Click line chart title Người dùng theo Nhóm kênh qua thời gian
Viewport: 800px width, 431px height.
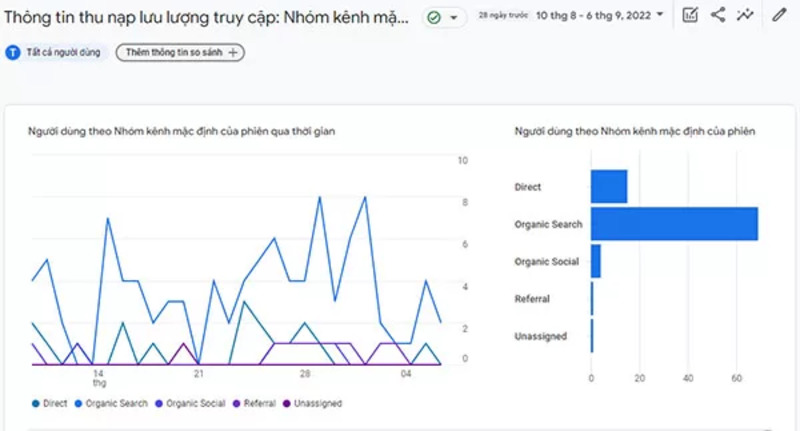coord(181,131)
